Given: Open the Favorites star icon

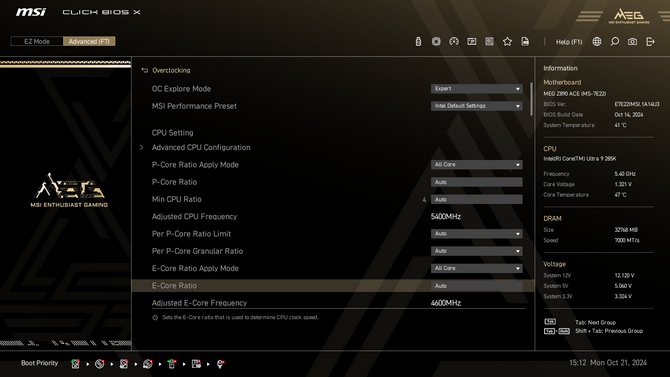Looking at the screenshot, I should 507,41.
